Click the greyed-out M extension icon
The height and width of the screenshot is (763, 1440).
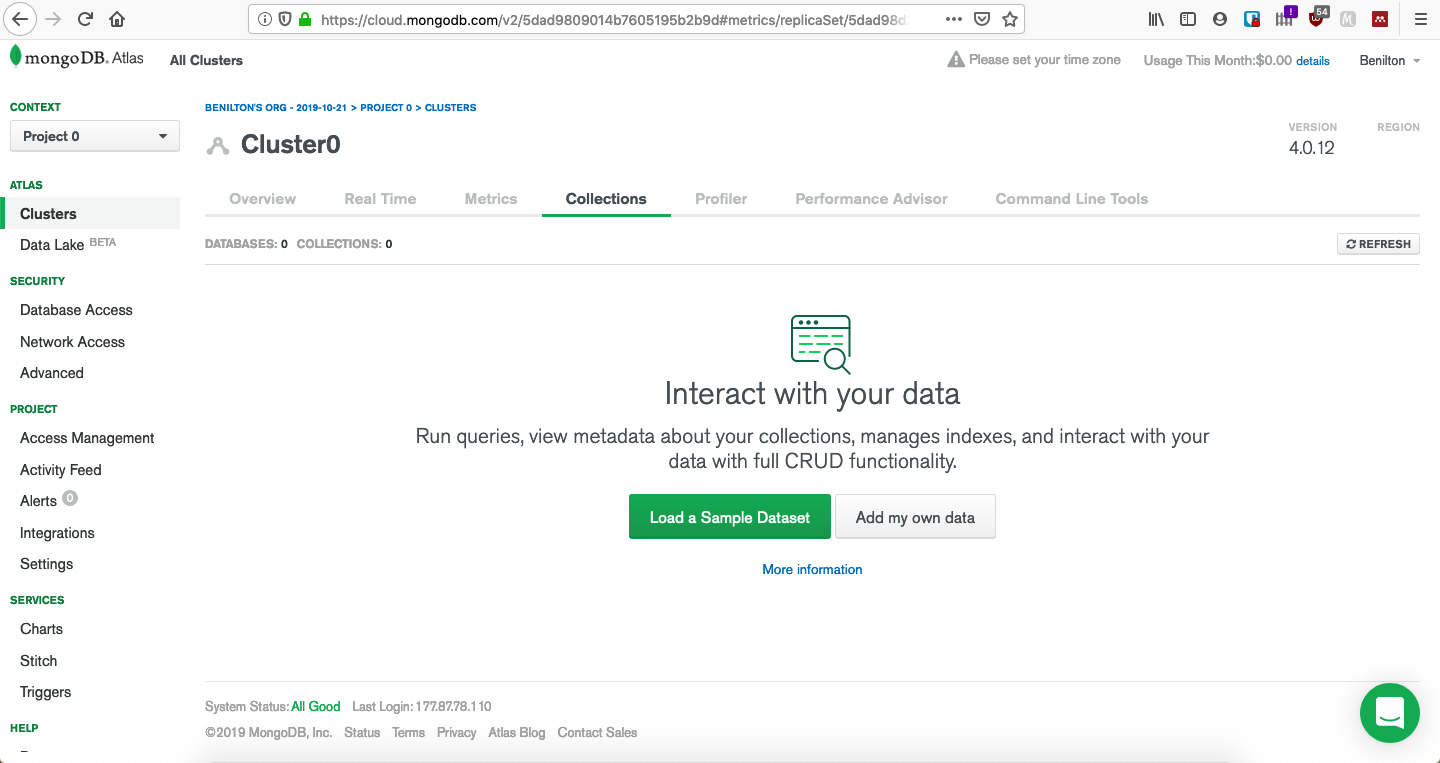point(1348,19)
